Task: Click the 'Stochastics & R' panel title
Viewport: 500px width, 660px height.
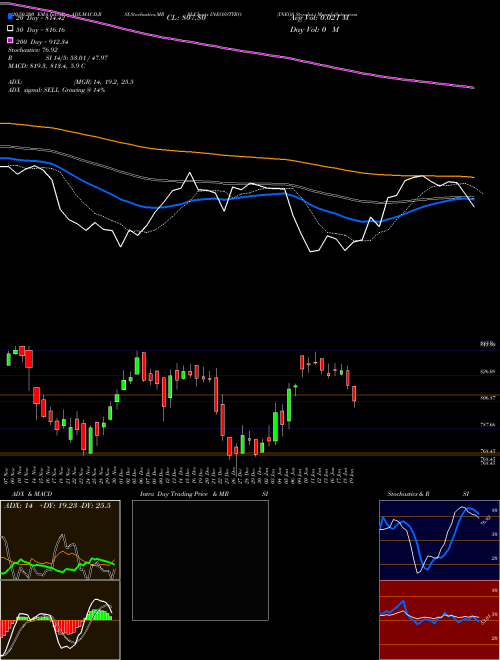Action: tap(409, 494)
